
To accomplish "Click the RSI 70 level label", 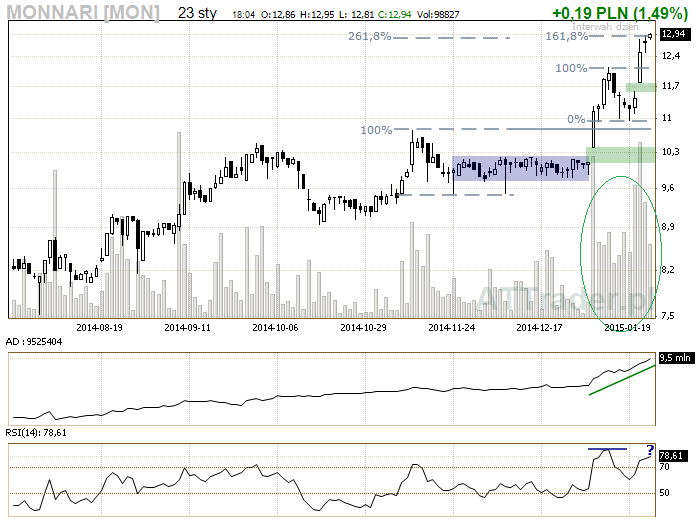I will coord(665,467).
